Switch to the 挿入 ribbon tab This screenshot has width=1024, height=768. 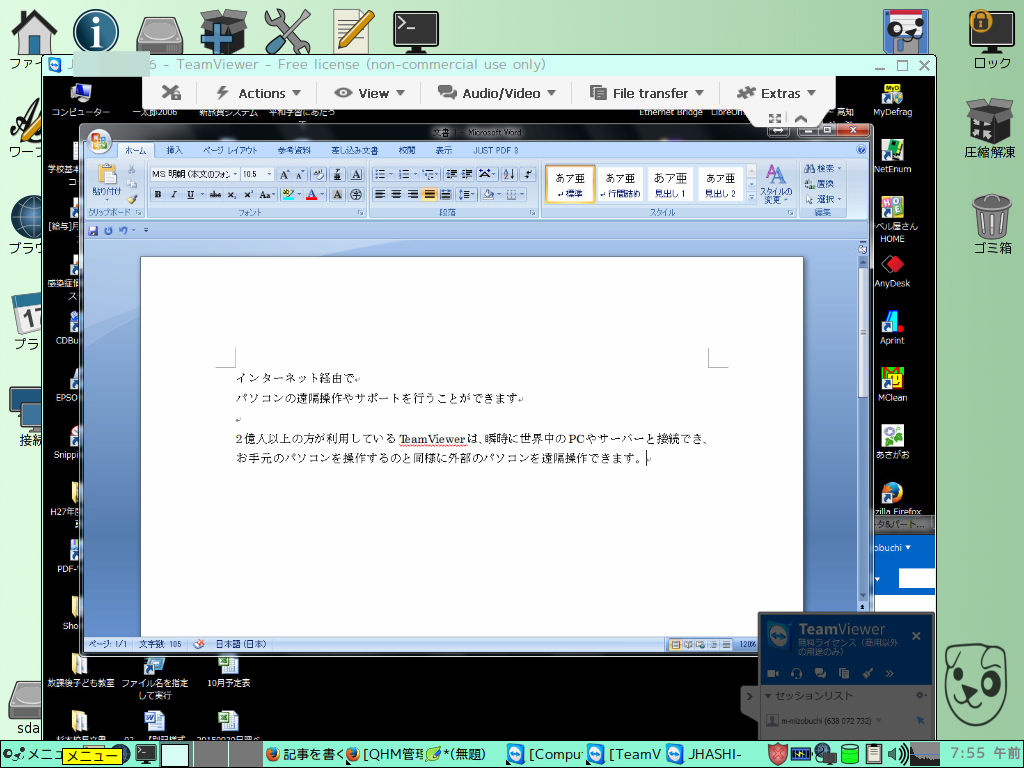(174, 150)
